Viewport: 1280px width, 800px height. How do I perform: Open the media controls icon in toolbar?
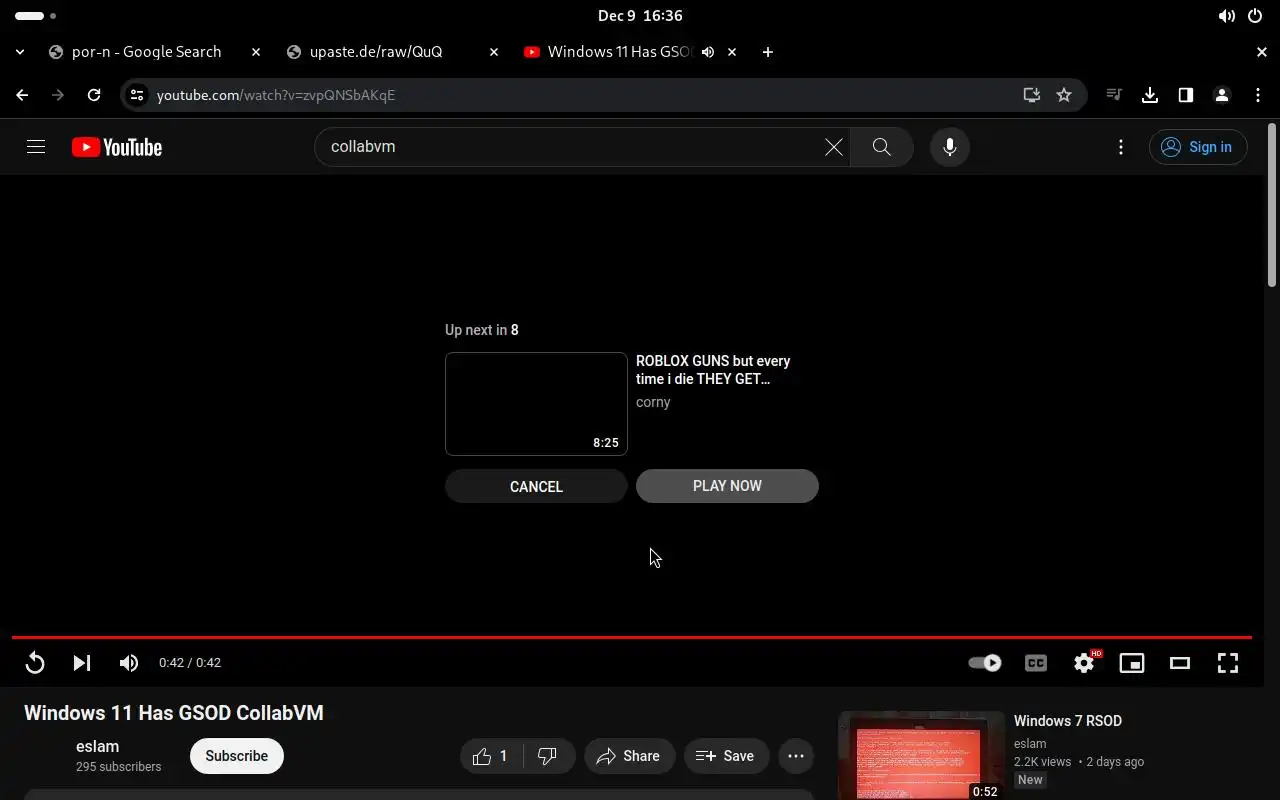[1114, 95]
